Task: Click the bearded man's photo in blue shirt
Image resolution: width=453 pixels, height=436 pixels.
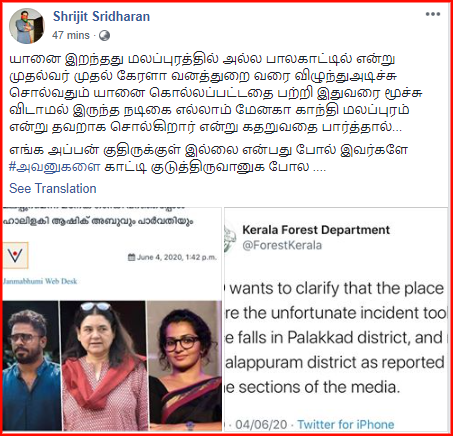Action: 31,366
